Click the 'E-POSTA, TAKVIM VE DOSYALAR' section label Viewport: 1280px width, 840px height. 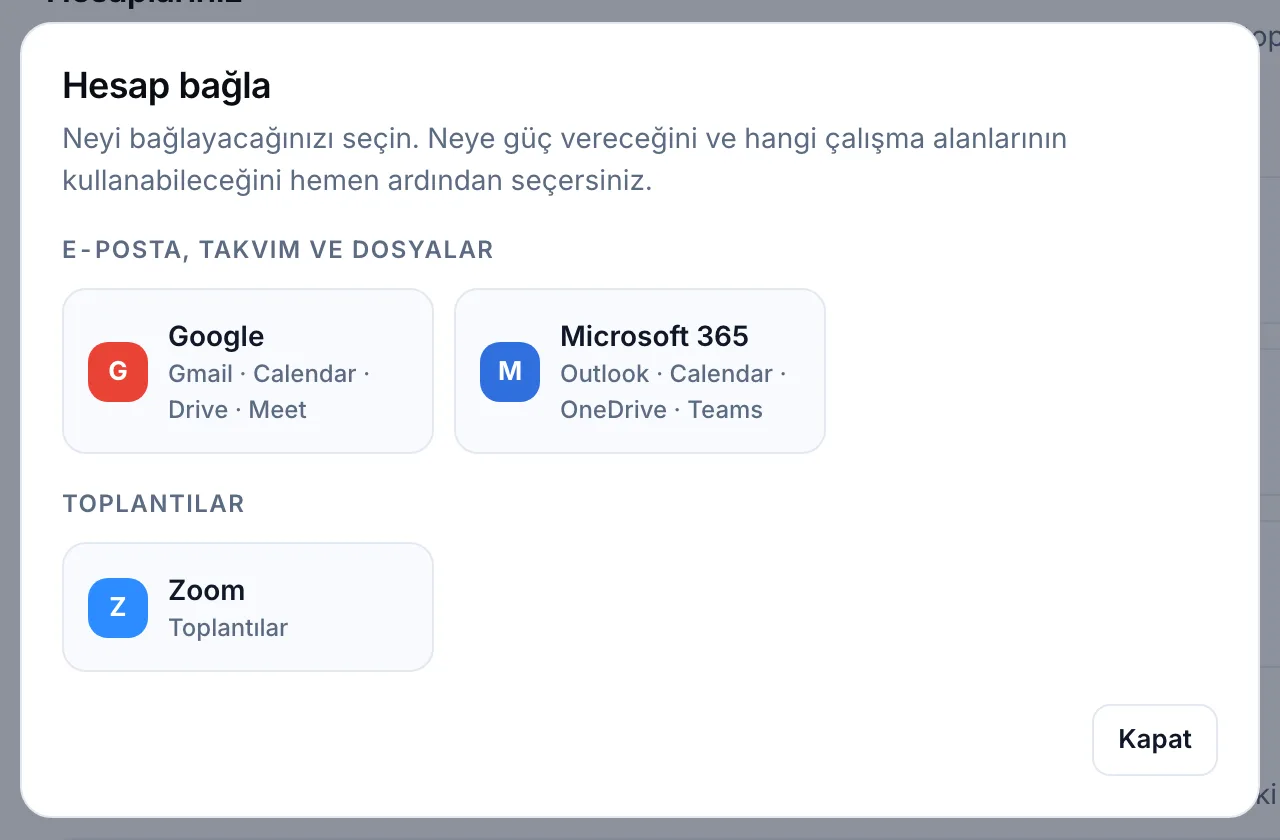pyautogui.click(x=278, y=250)
